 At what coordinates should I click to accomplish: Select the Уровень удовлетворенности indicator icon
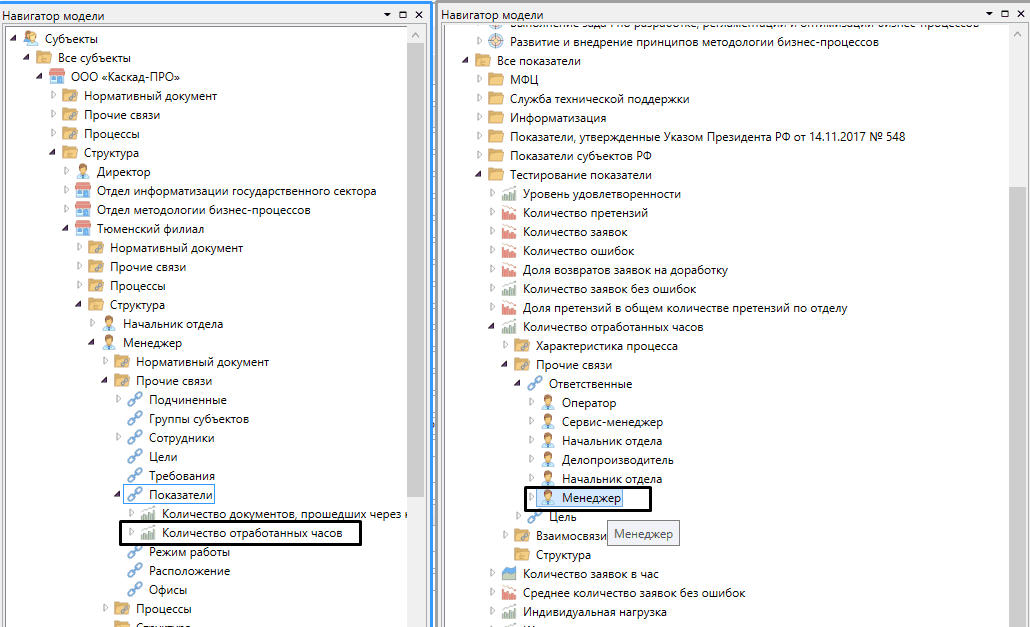tap(509, 194)
